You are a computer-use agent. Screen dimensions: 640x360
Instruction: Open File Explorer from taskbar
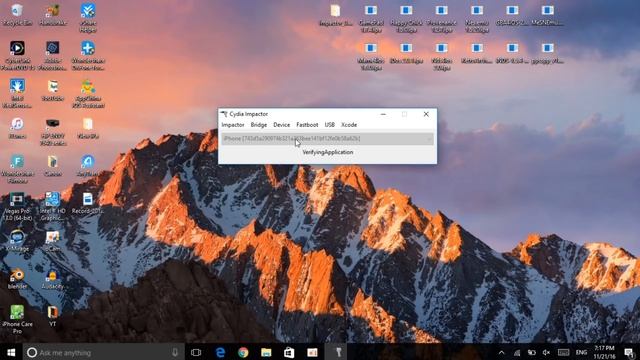pos(266,352)
